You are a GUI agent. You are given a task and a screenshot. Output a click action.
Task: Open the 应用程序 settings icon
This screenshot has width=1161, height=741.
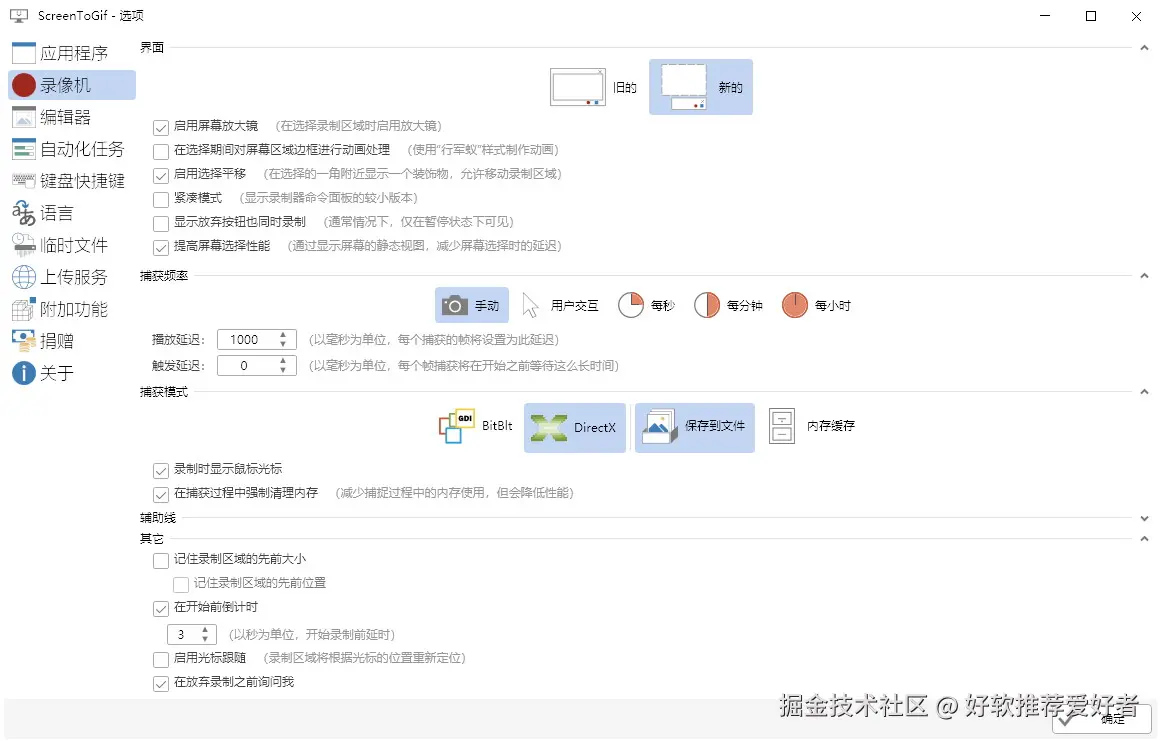[x=24, y=53]
